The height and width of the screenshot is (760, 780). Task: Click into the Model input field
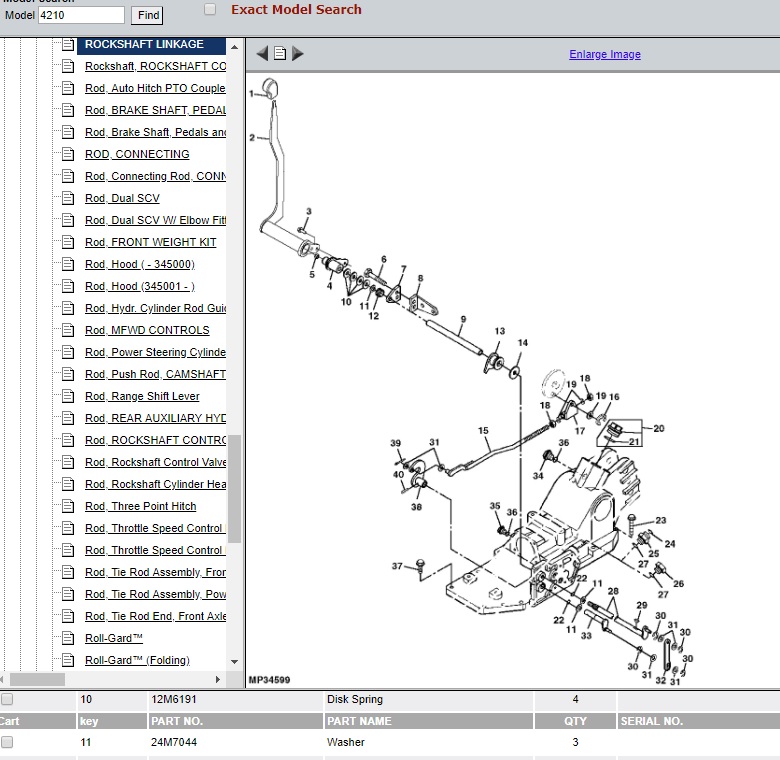click(81, 15)
